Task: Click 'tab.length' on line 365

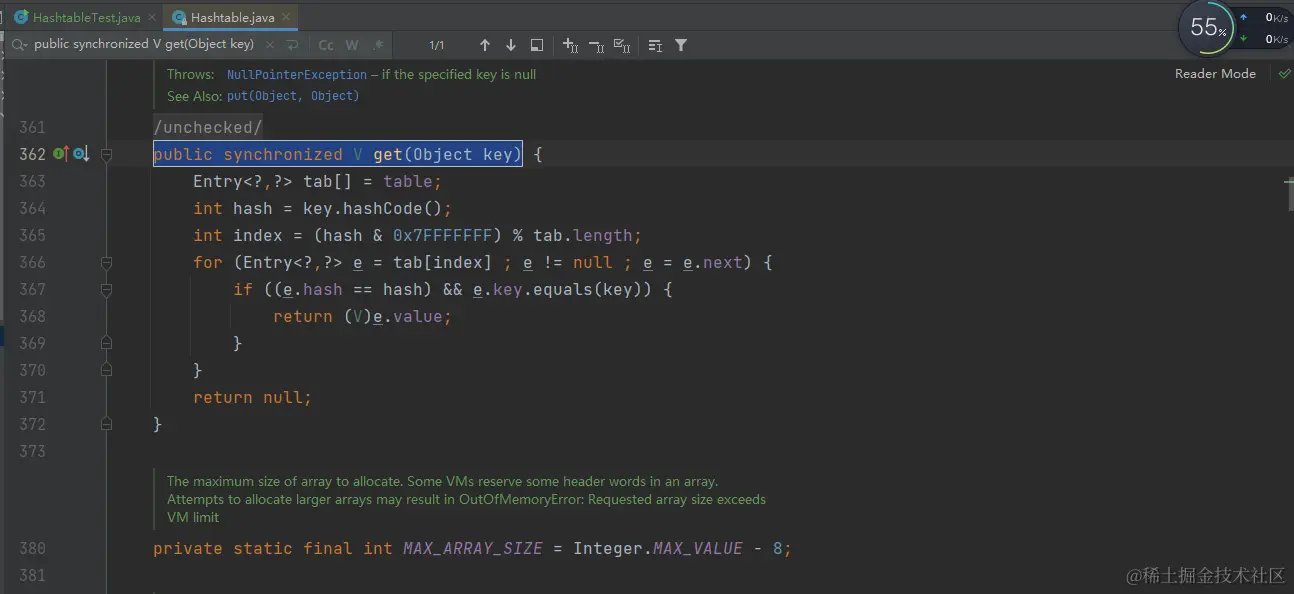Action: point(583,235)
